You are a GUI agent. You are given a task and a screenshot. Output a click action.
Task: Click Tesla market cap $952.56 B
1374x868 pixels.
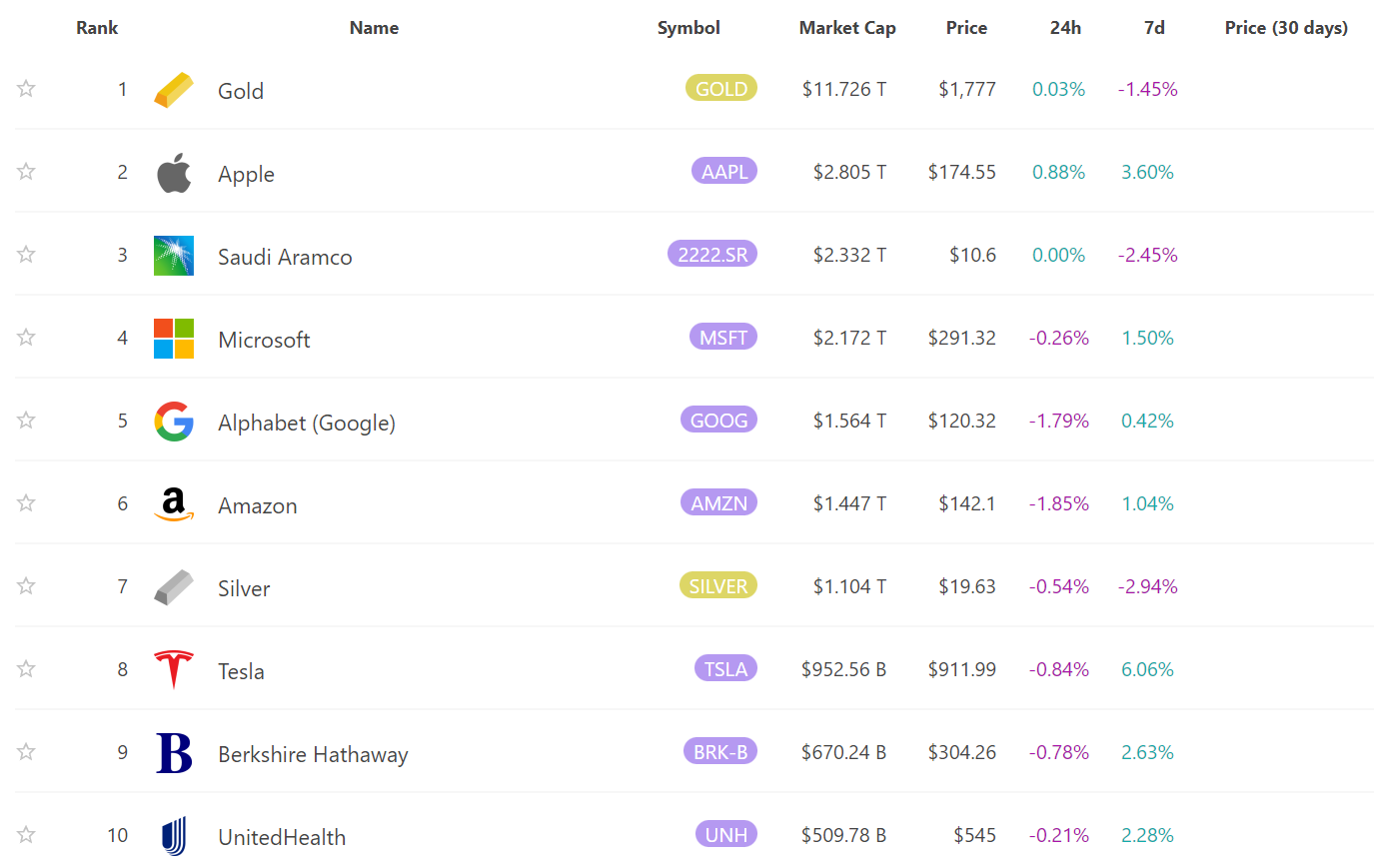[843, 669]
